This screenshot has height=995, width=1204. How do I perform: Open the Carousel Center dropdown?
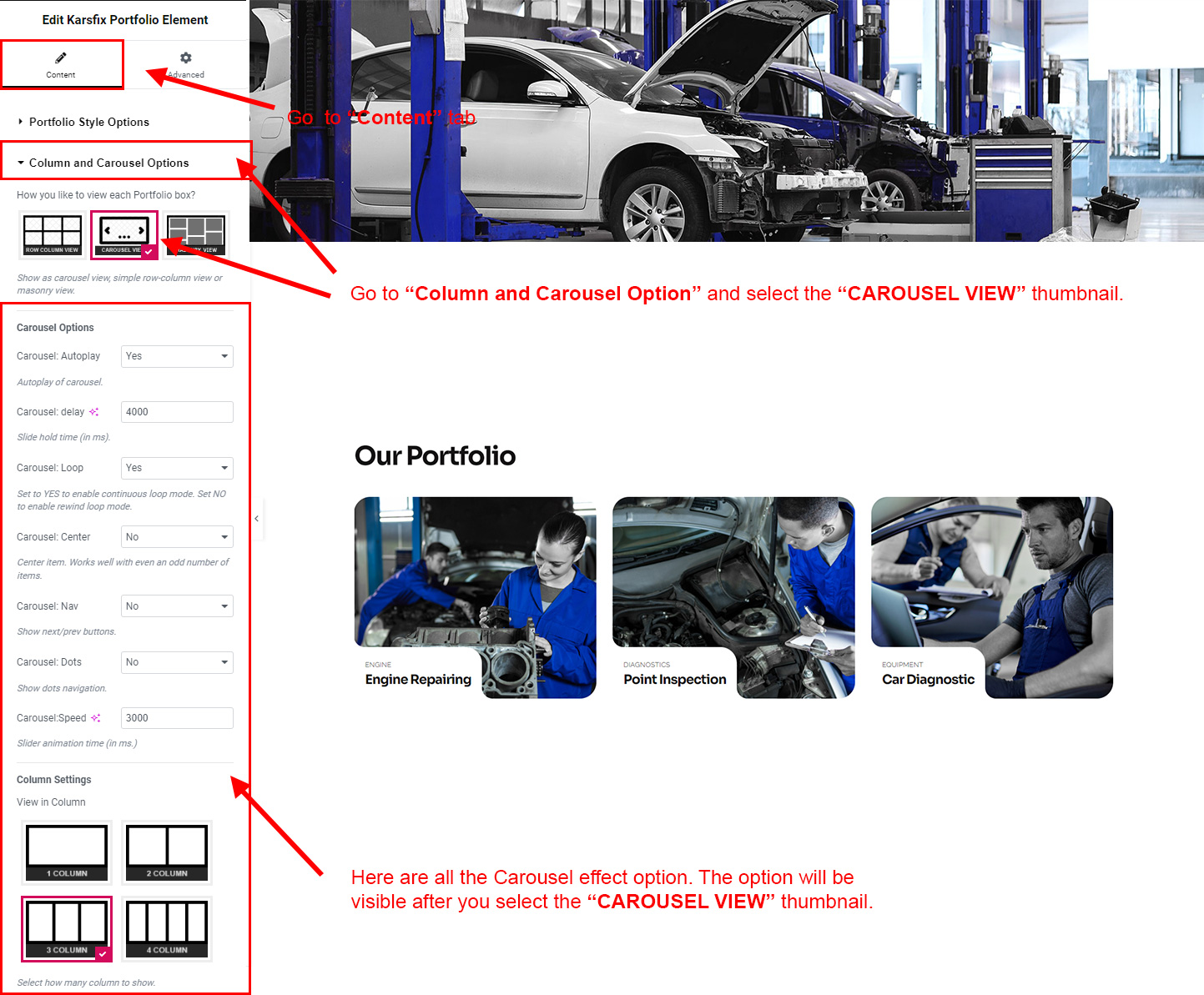point(177,537)
